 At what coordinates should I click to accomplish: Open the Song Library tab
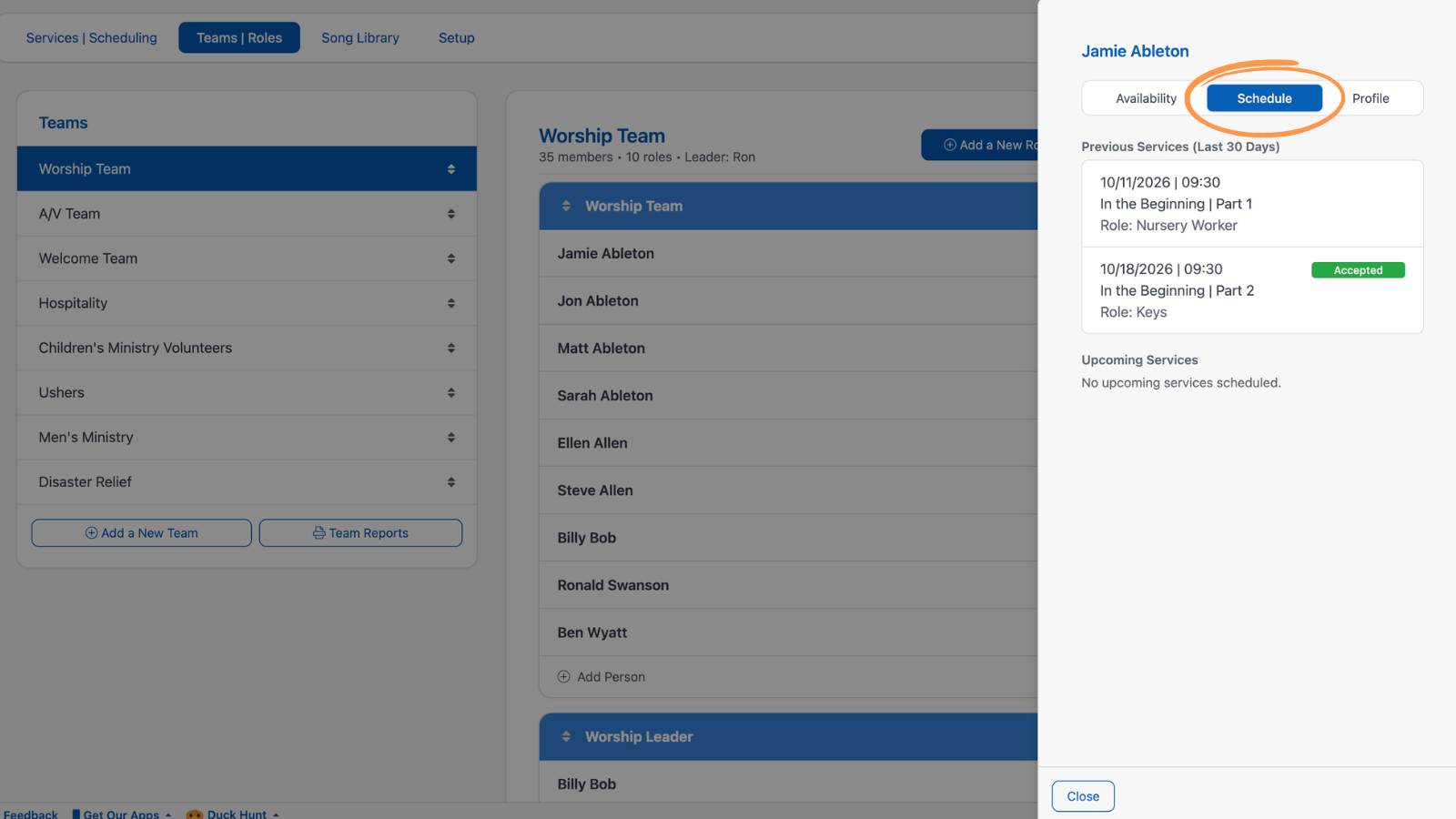coord(360,37)
